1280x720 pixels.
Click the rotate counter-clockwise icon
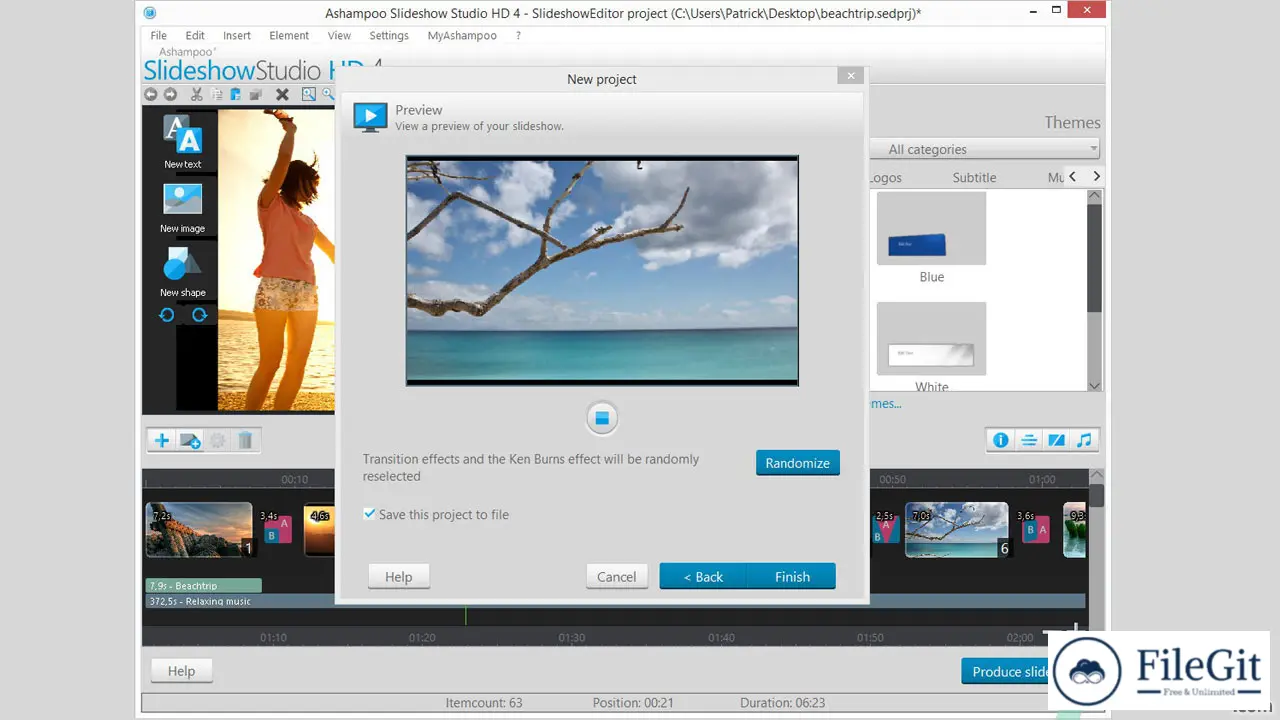pos(167,314)
